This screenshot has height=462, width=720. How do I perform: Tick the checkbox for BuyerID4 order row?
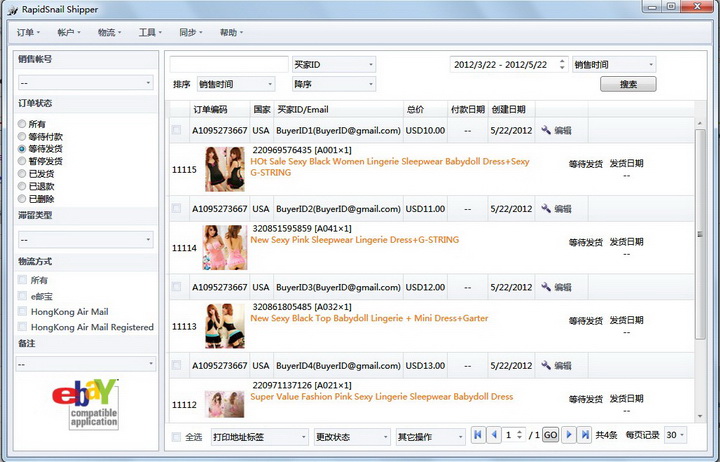[x=176, y=366]
